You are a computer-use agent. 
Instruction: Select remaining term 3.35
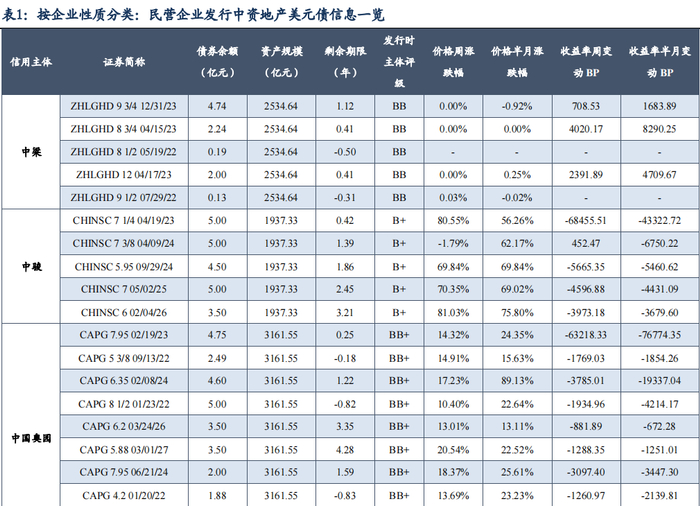tap(345, 426)
